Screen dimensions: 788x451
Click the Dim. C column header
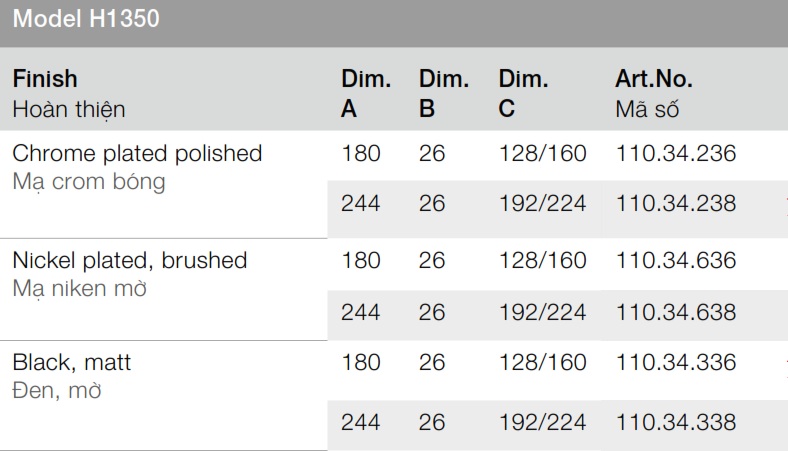(523, 94)
